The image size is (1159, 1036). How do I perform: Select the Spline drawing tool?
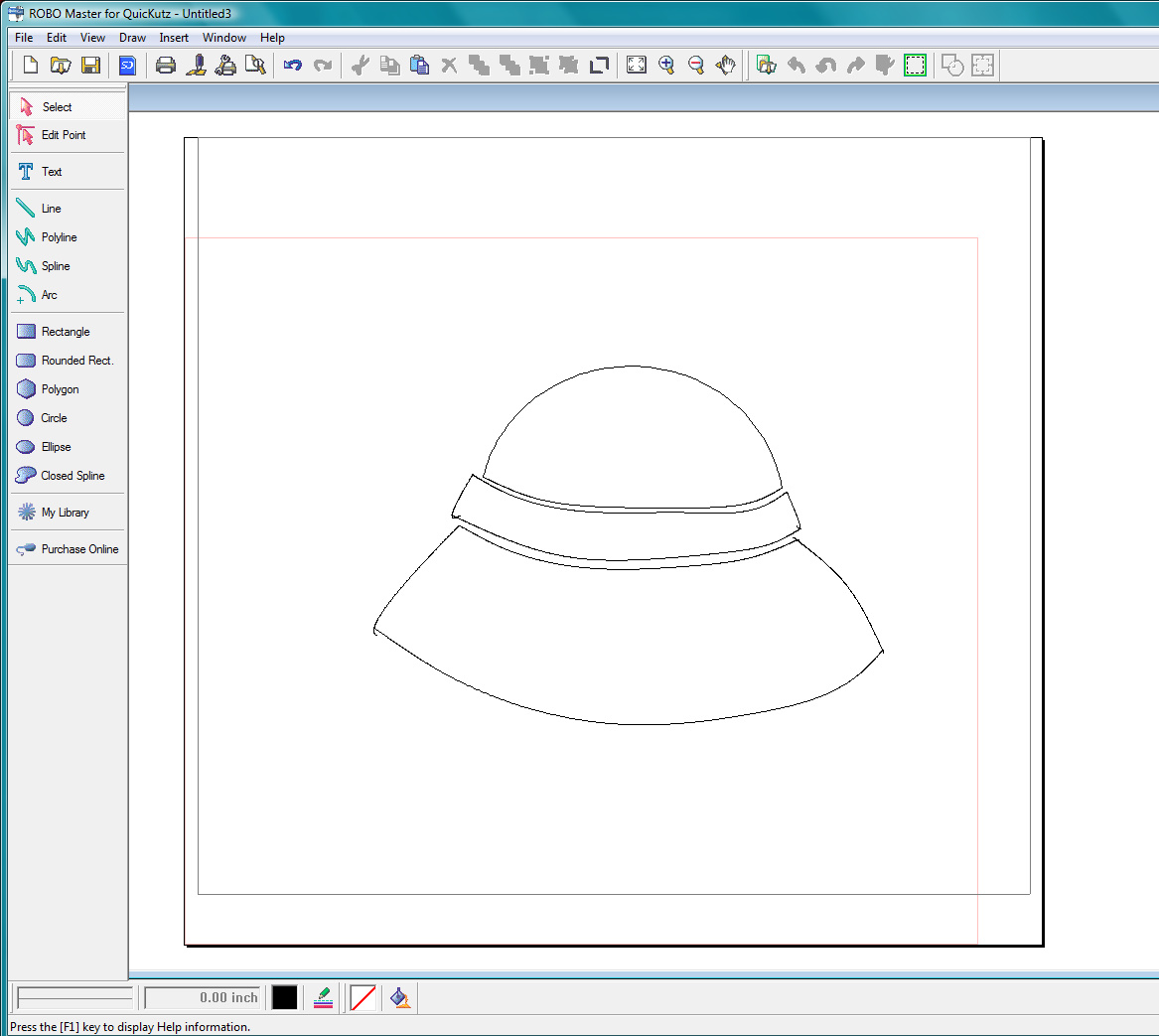click(56, 266)
